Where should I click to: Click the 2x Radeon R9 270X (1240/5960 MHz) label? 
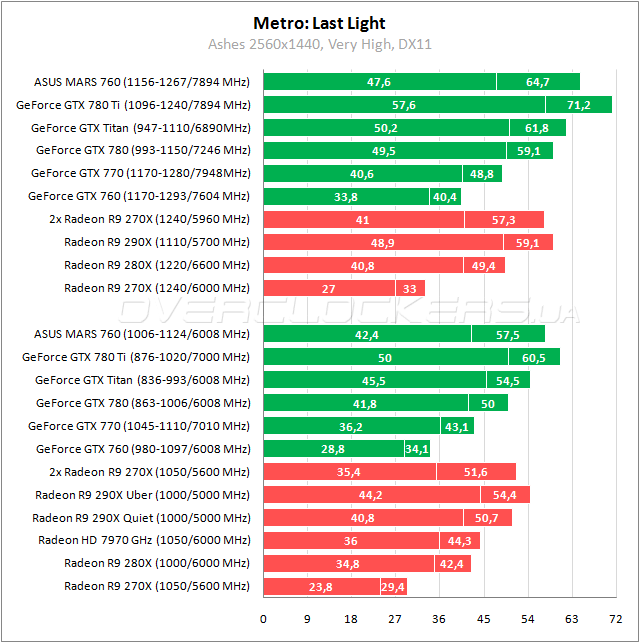149,219
